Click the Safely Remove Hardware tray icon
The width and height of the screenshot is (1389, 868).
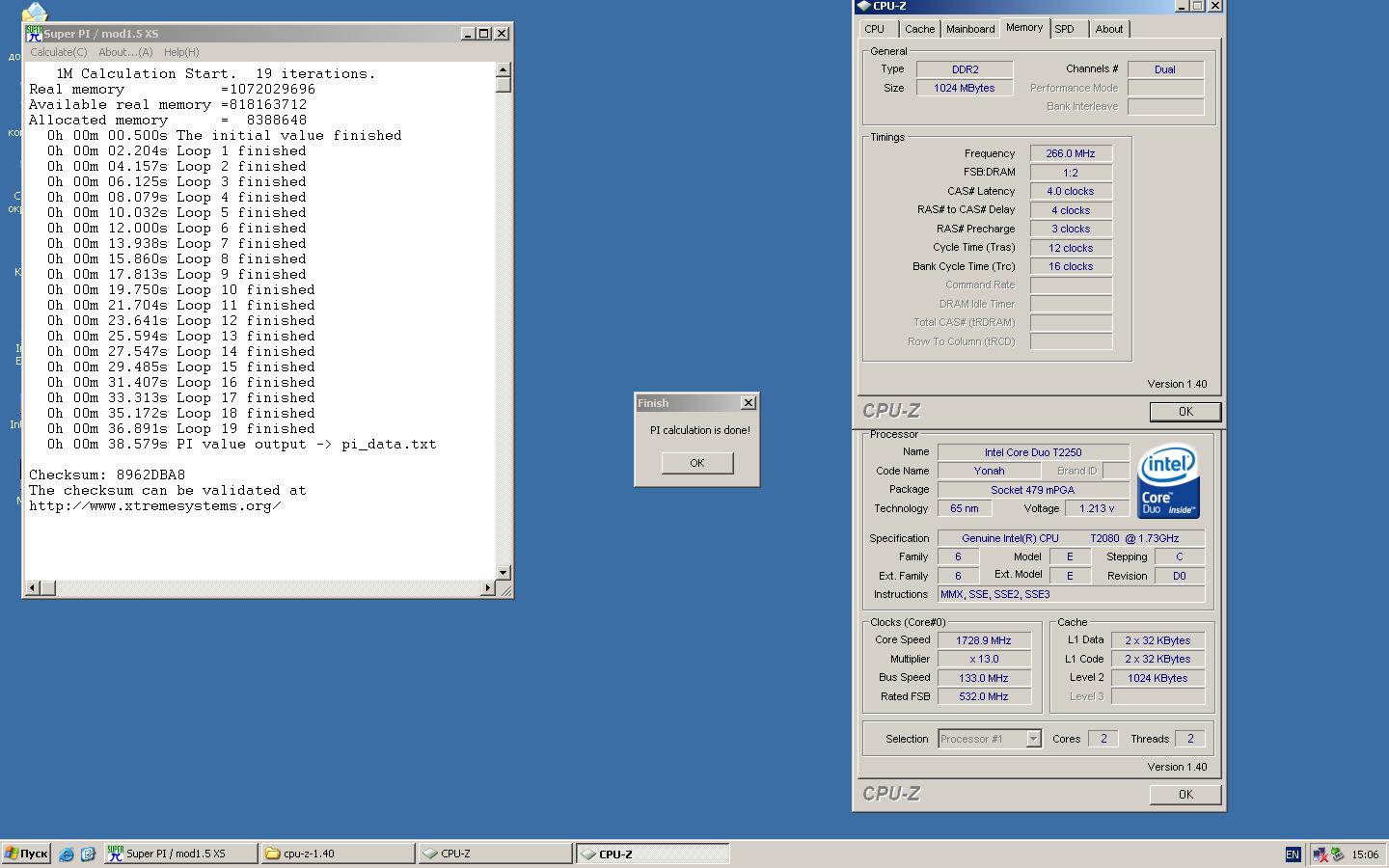pyautogui.click(x=1337, y=854)
